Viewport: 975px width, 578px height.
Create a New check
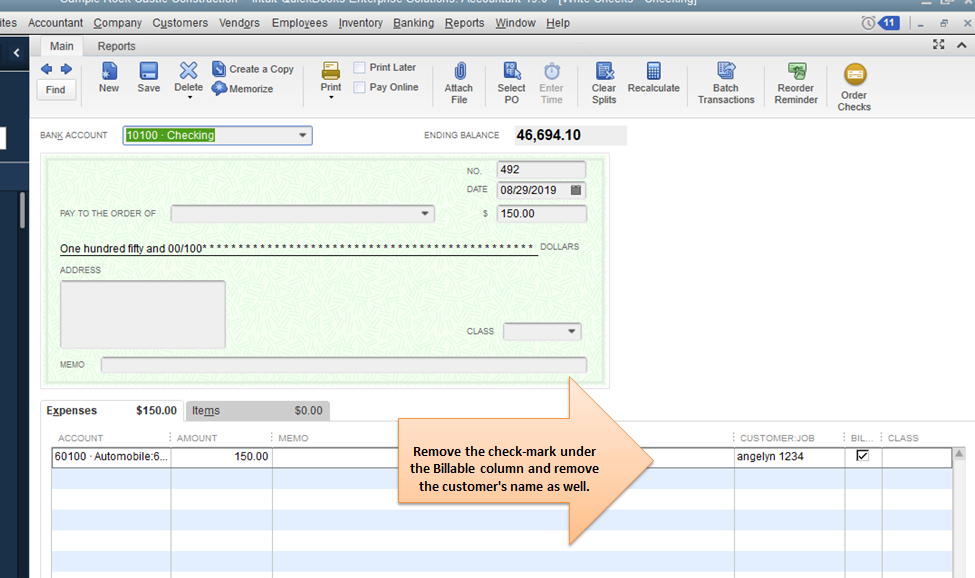109,78
